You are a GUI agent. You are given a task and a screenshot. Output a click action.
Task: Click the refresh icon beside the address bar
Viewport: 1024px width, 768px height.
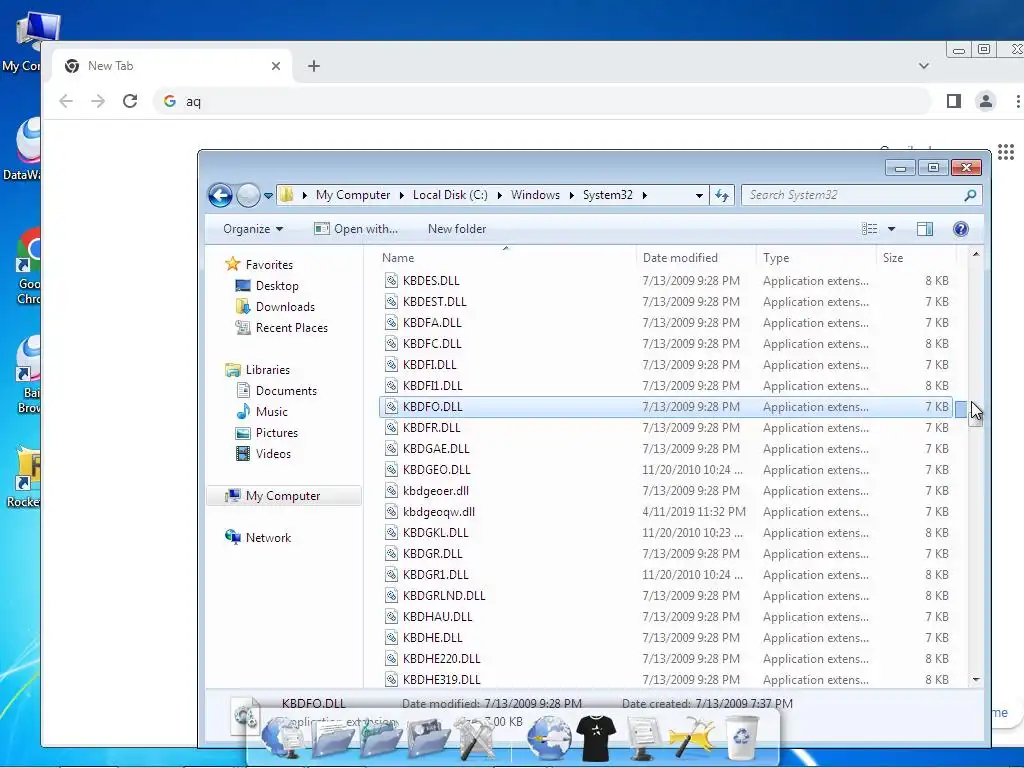click(x=722, y=195)
